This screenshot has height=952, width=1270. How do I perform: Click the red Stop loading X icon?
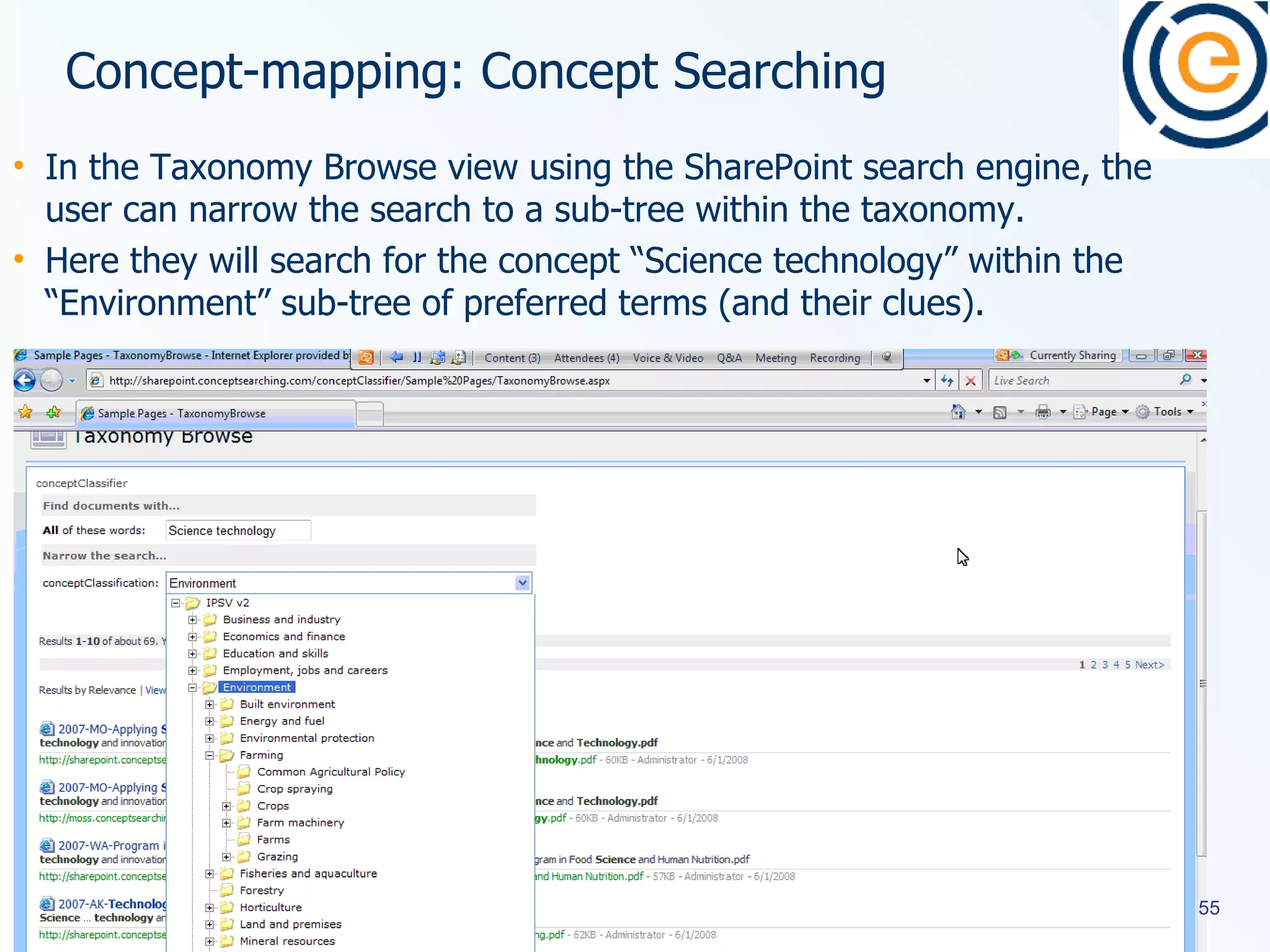(x=970, y=381)
